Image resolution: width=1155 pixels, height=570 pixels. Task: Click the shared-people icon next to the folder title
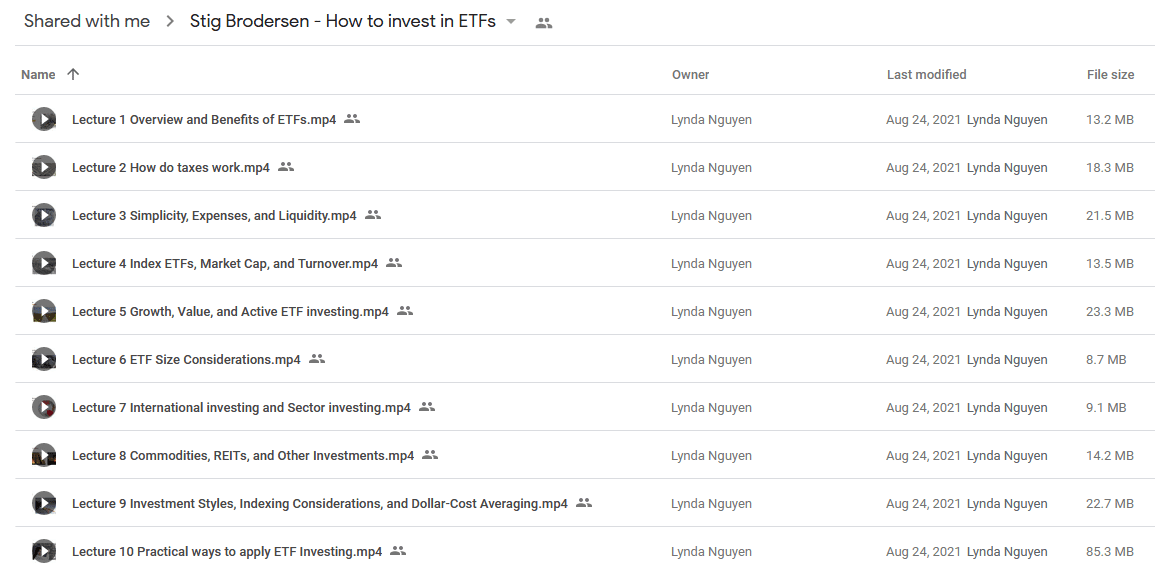544,23
